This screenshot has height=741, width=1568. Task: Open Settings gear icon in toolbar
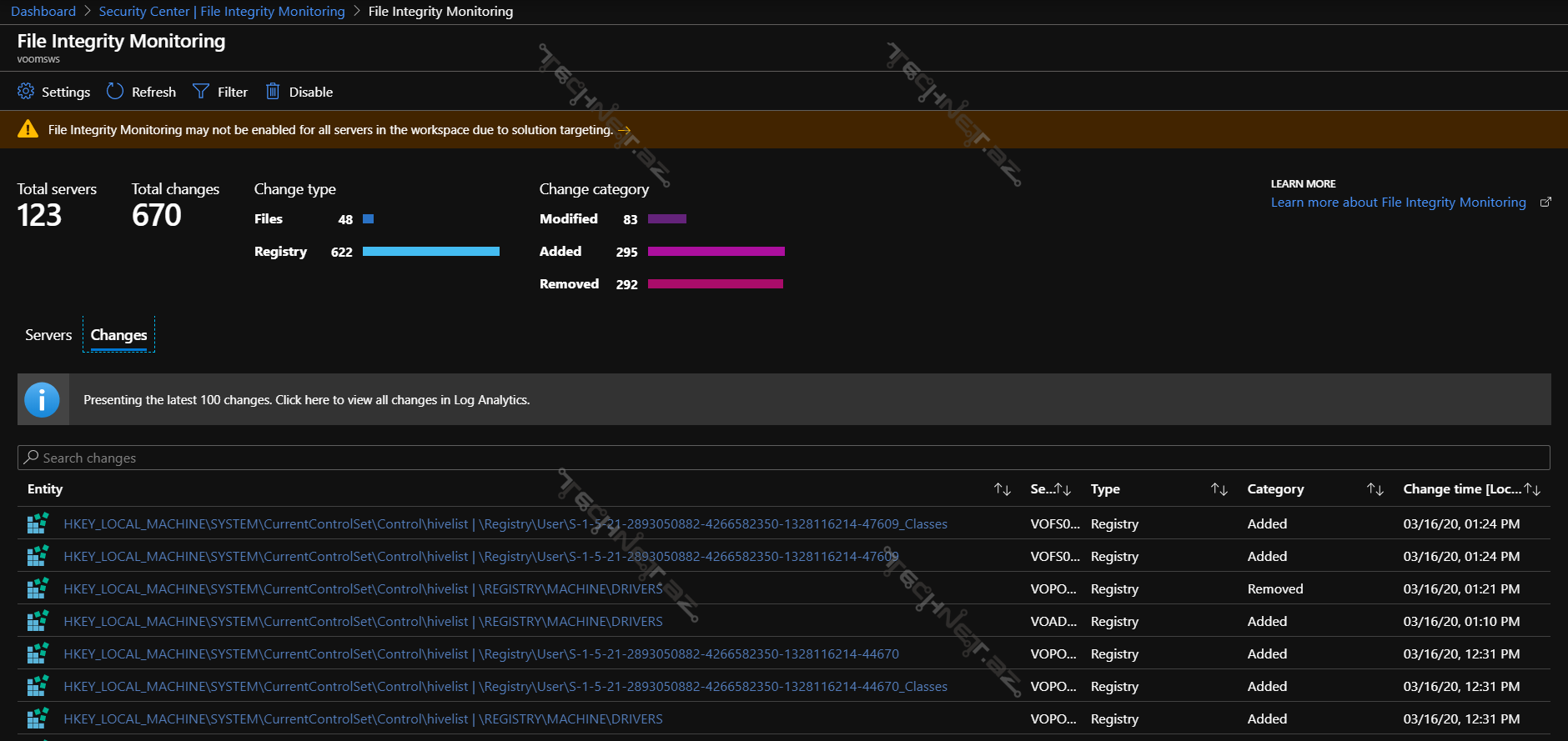[x=26, y=92]
